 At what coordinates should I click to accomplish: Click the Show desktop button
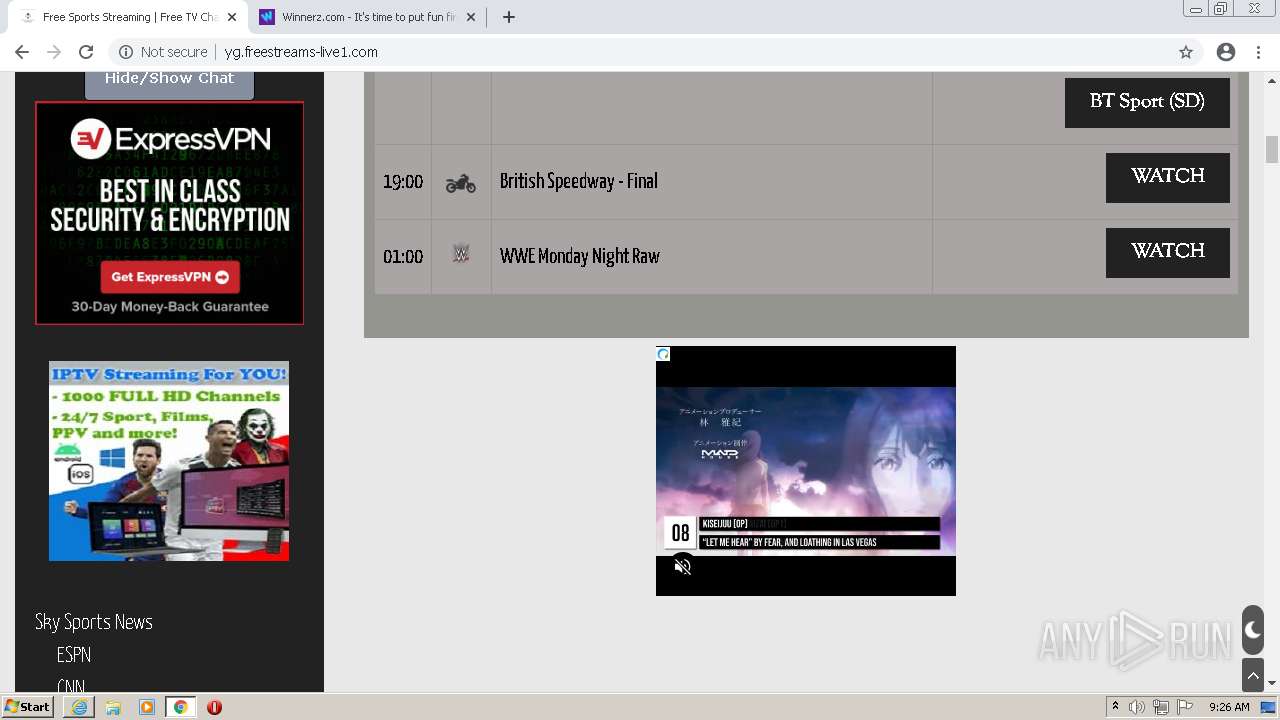pos(1269,707)
